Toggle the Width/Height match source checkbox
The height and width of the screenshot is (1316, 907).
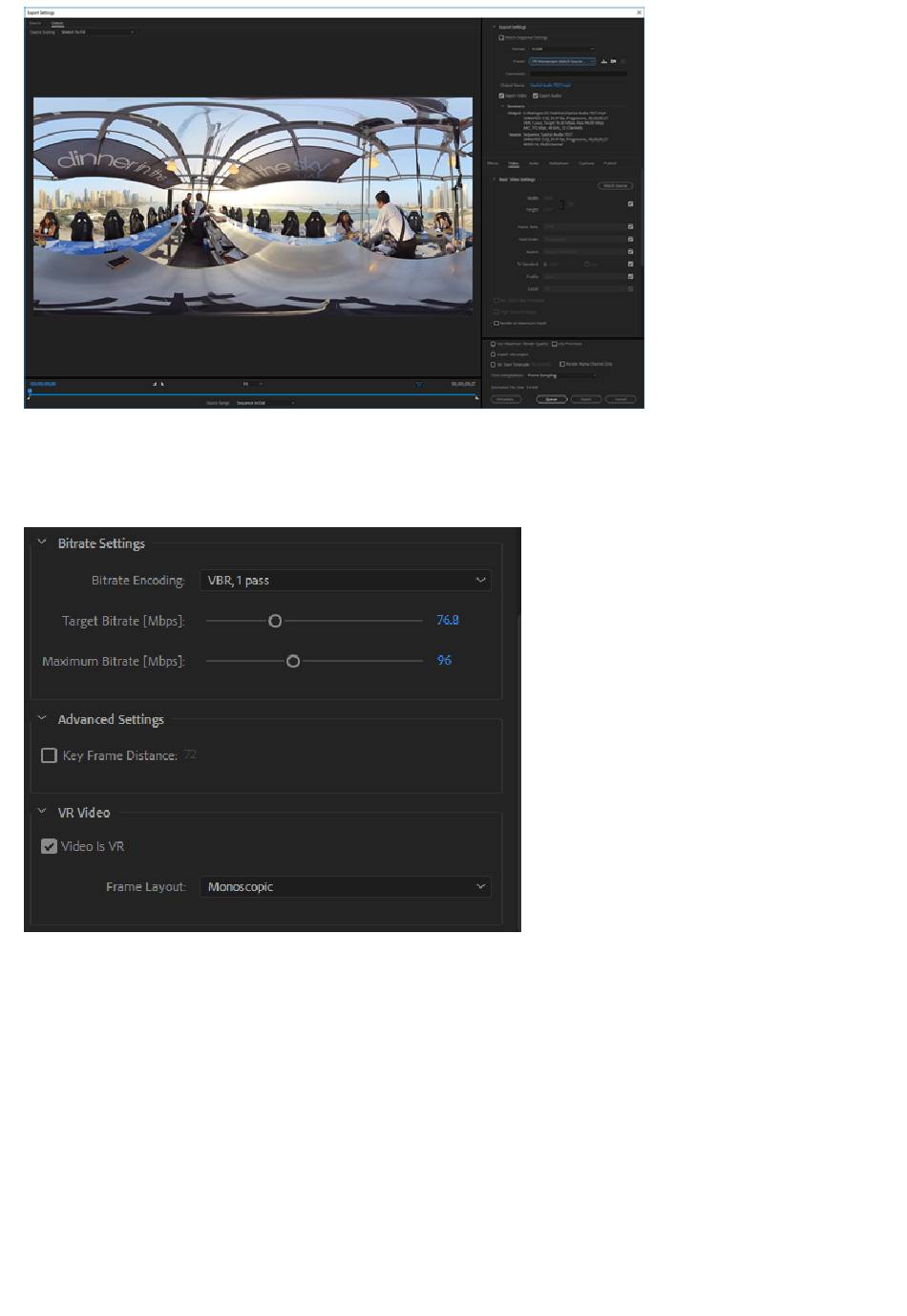click(x=630, y=203)
